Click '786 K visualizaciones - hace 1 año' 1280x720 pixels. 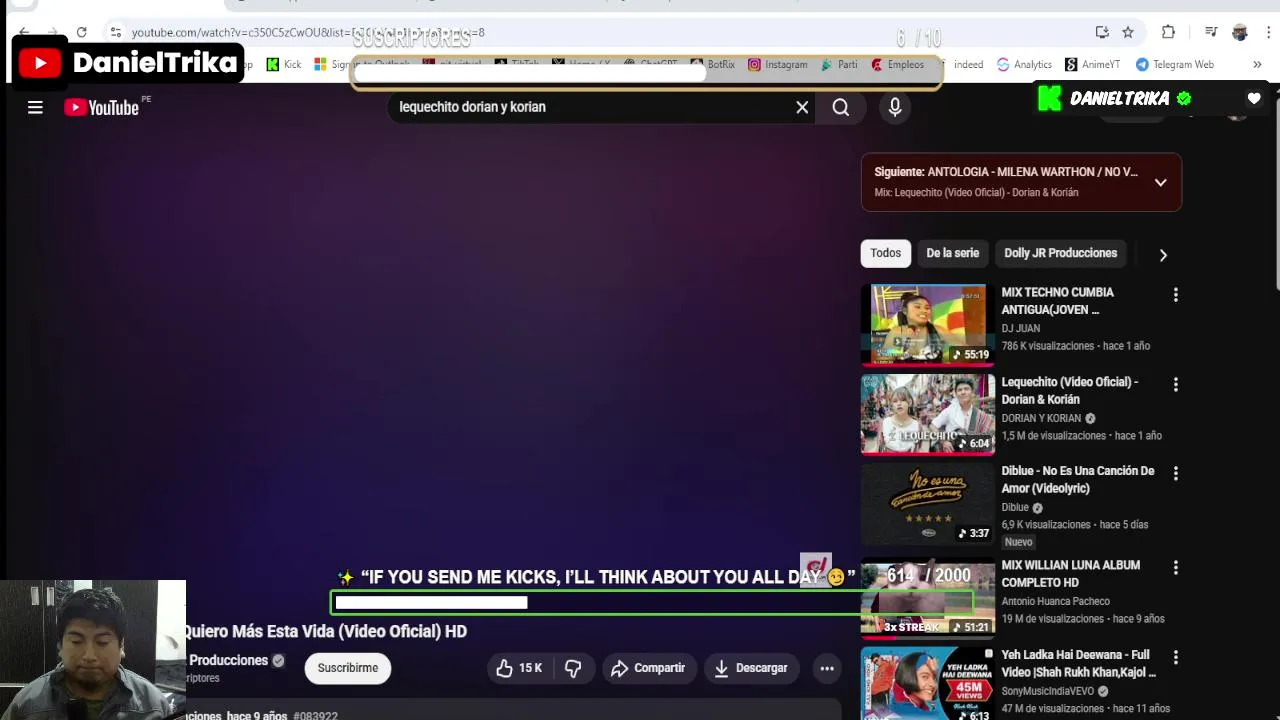point(1076,346)
